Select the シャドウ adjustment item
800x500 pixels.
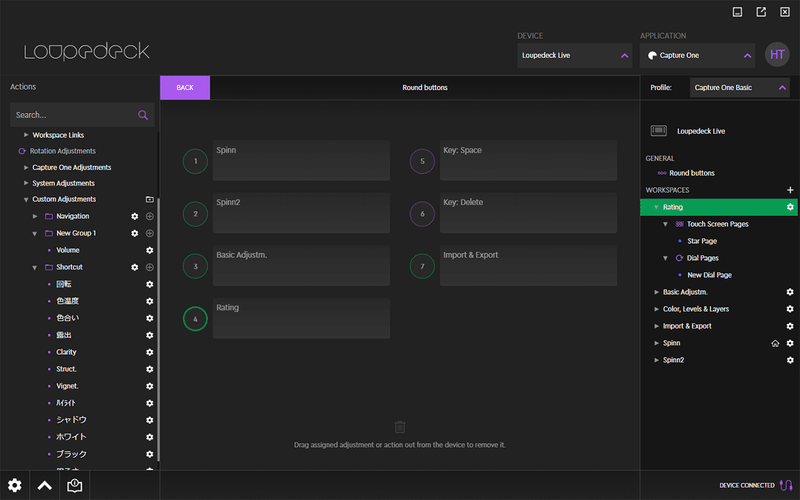(71, 420)
